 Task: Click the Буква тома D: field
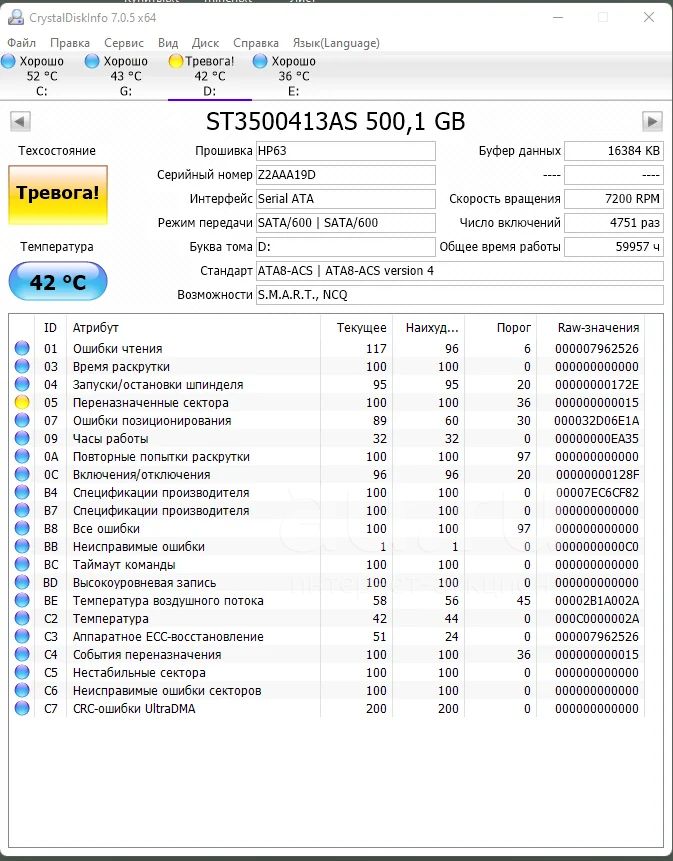click(x=346, y=247)
